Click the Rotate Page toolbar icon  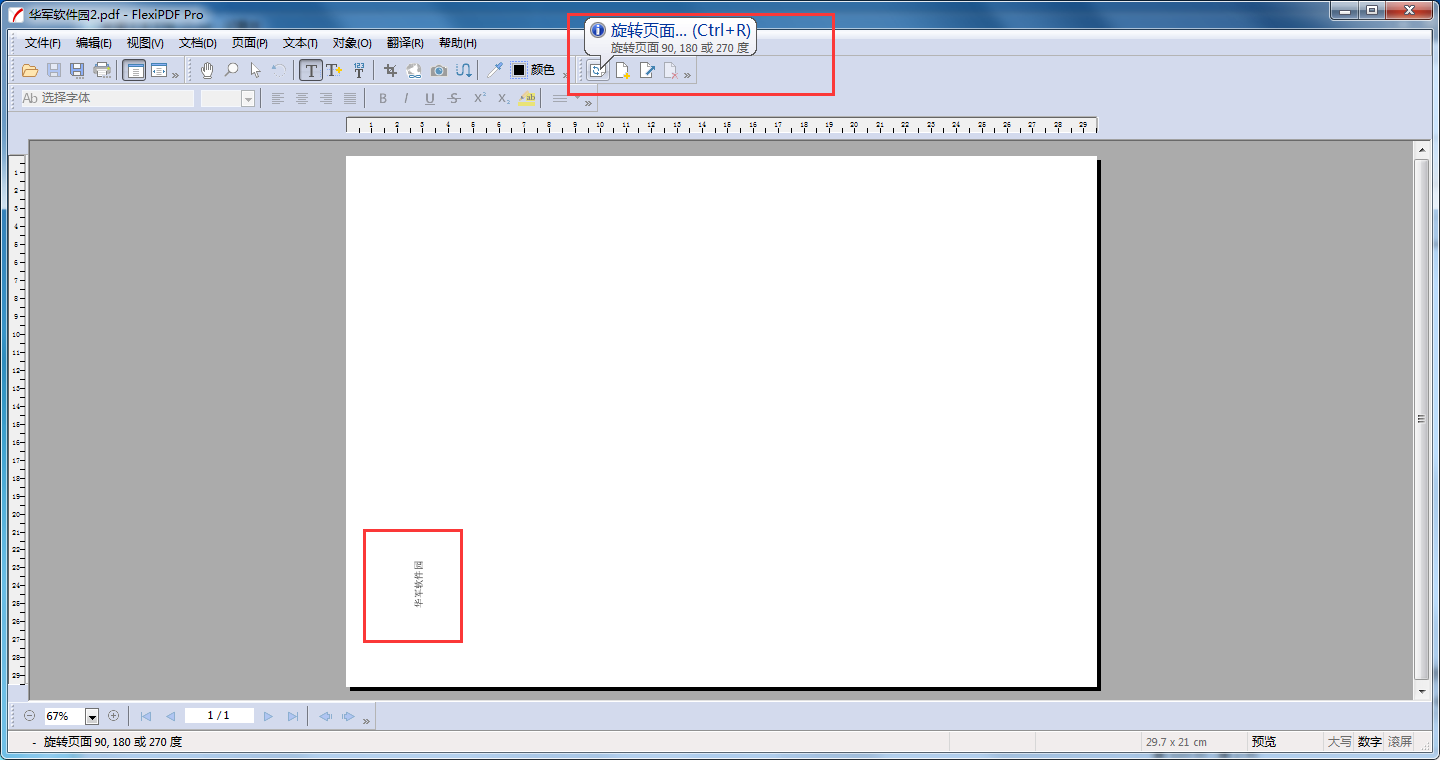(597, 70)
